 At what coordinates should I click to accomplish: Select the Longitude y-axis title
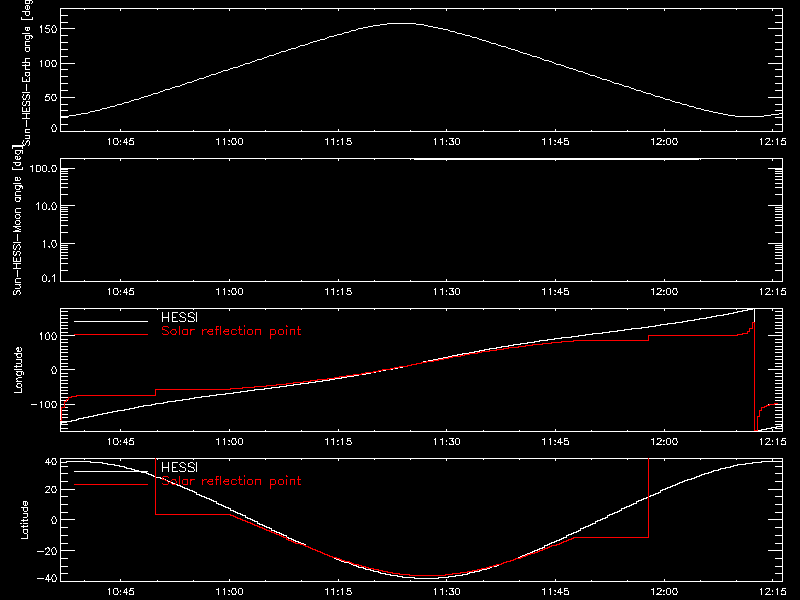click(18, 370)
